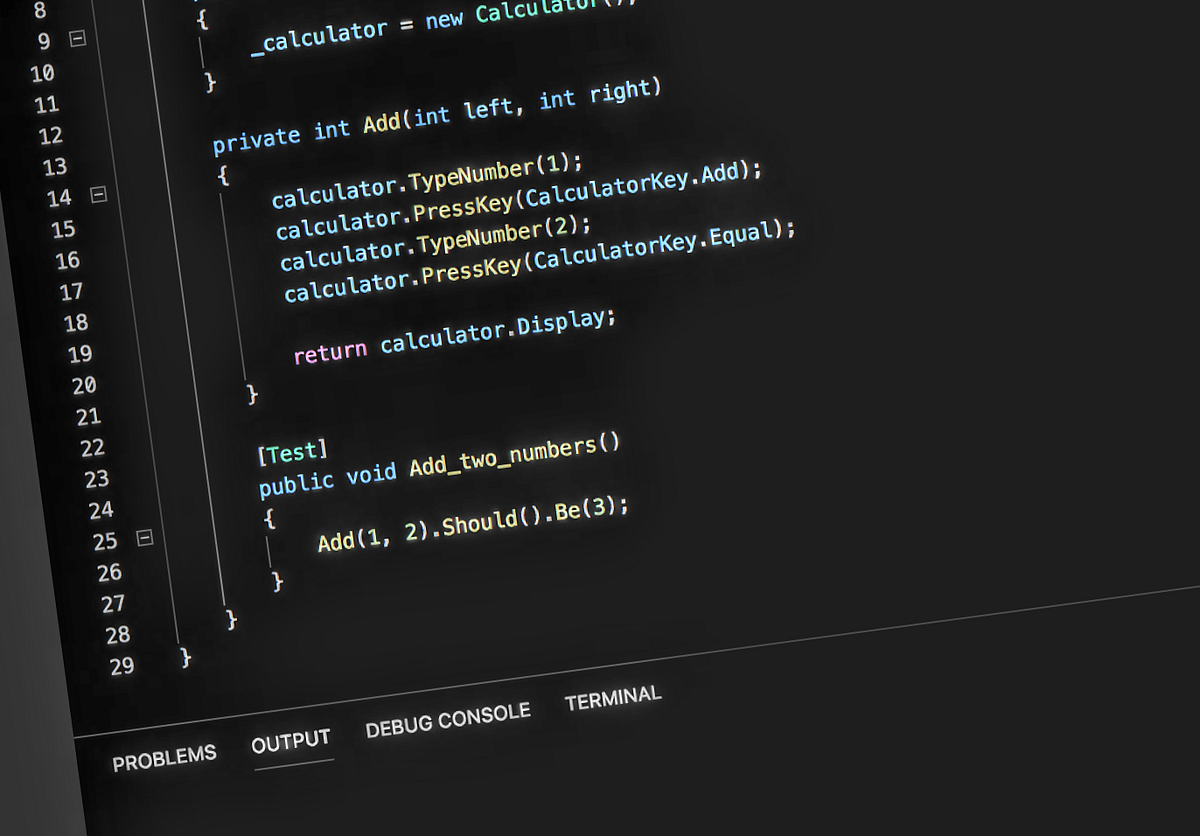Switch to the PROBLEMS panel tab

click(164, 758)
